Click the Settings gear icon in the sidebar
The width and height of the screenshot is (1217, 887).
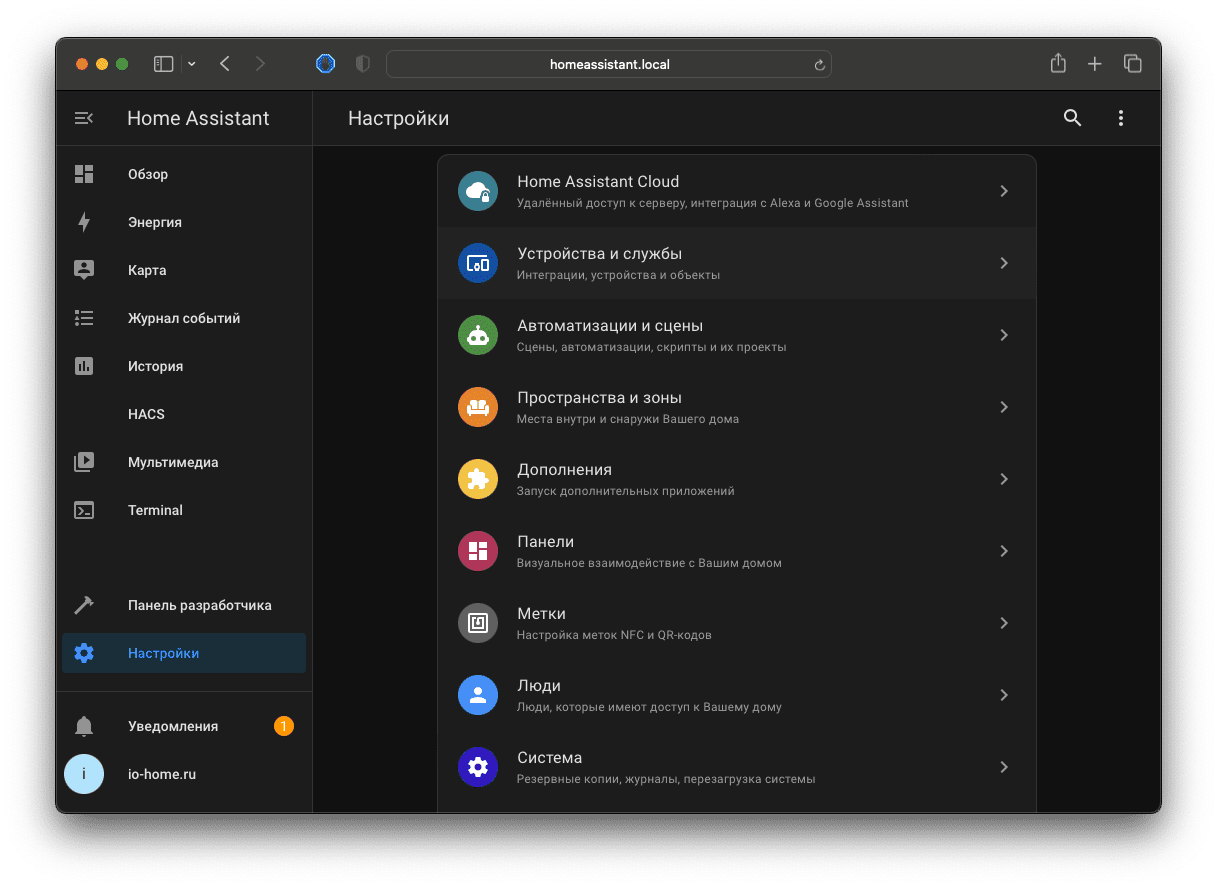pos(84,653)
